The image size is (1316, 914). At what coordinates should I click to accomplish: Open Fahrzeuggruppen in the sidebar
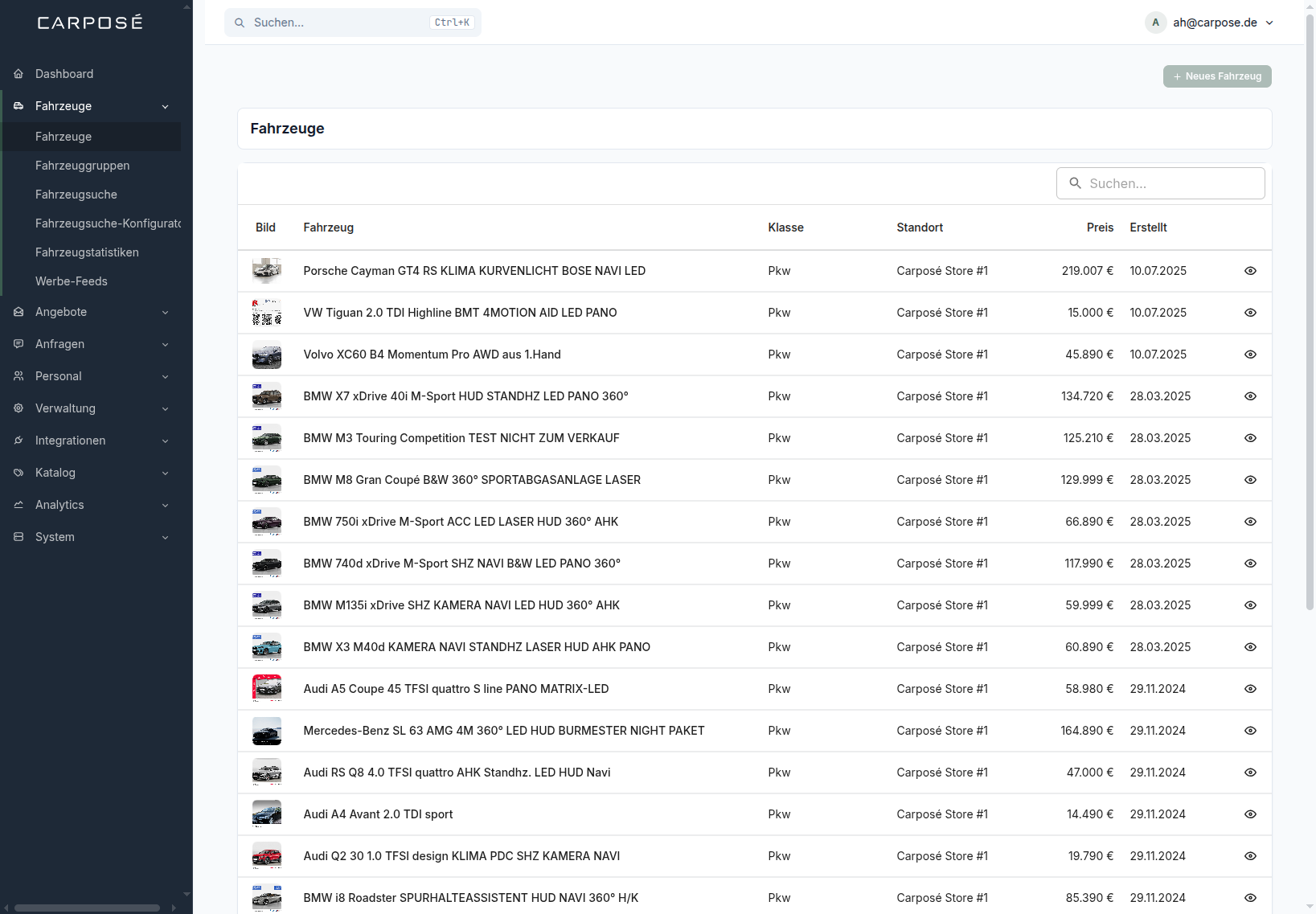click(x=83, y=166)
